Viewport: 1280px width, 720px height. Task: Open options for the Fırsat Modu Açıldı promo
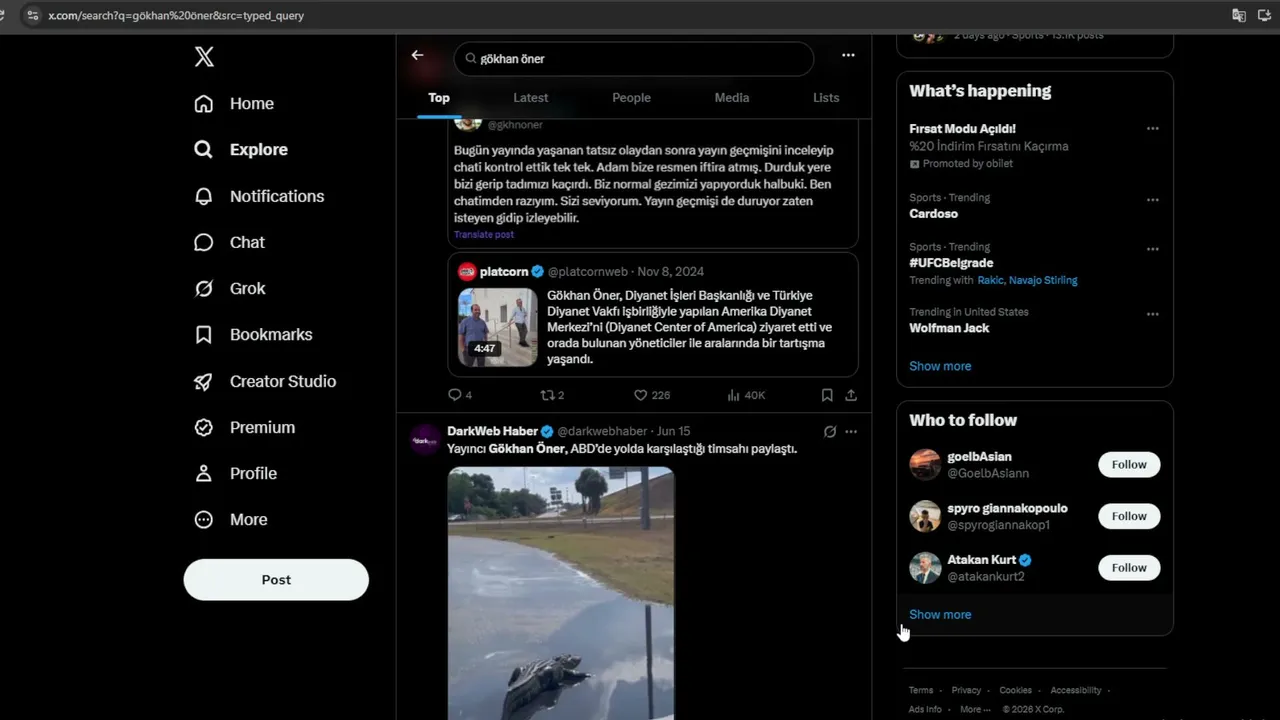coord(1153,129)
